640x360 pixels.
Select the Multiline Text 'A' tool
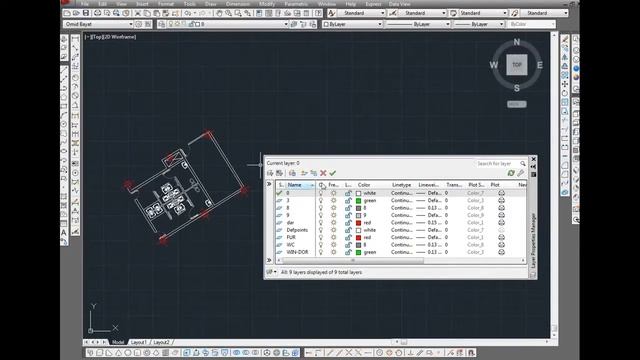tap(64, 233)
